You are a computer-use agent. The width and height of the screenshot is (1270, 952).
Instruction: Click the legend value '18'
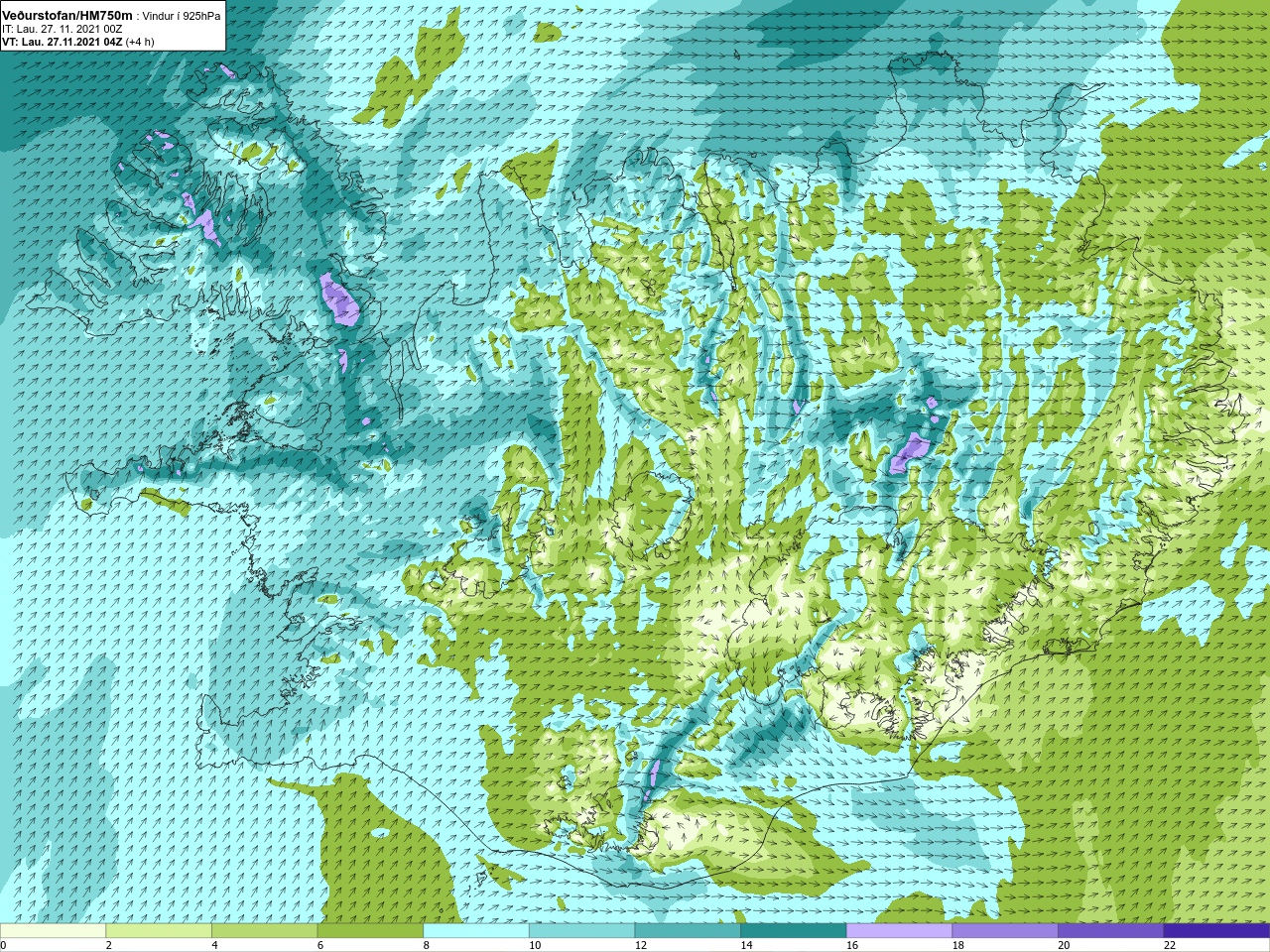click(958, 945)
